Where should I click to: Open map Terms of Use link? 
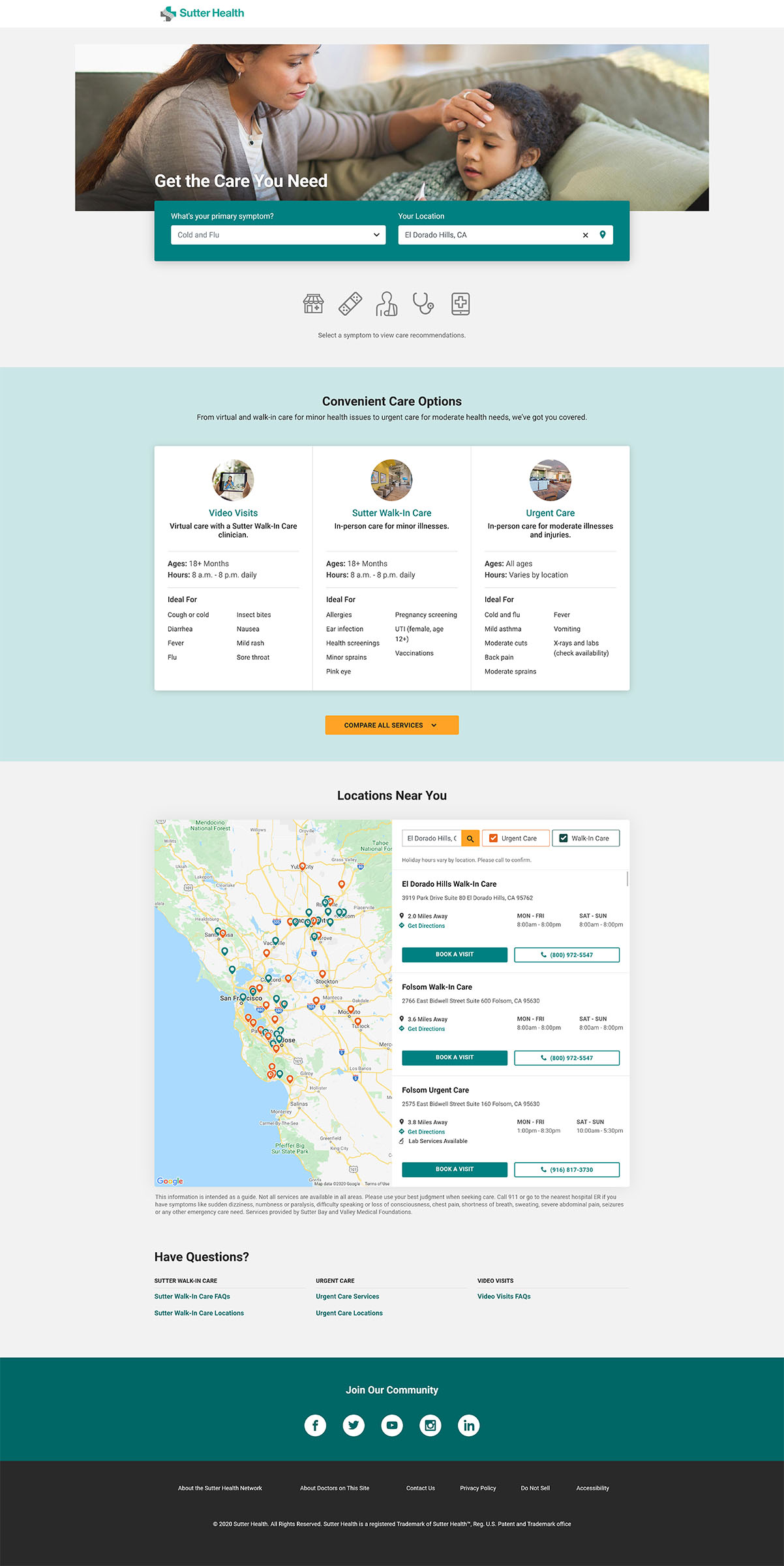377,1184
